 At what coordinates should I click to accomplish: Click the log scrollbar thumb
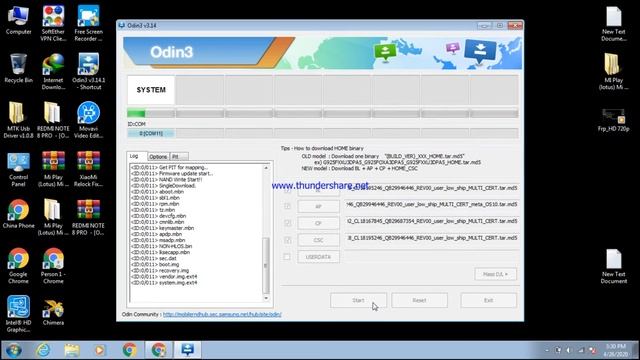266,265
